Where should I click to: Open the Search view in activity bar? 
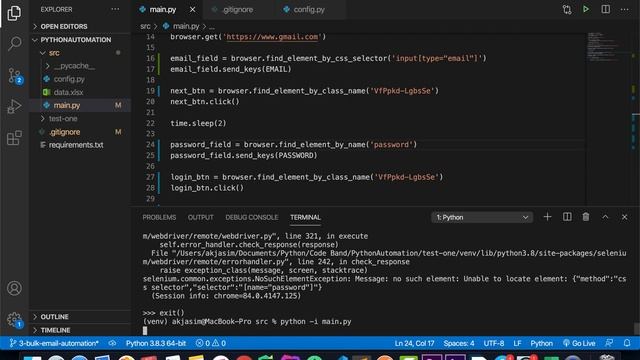pyautogui.click(x=14, y=43)
